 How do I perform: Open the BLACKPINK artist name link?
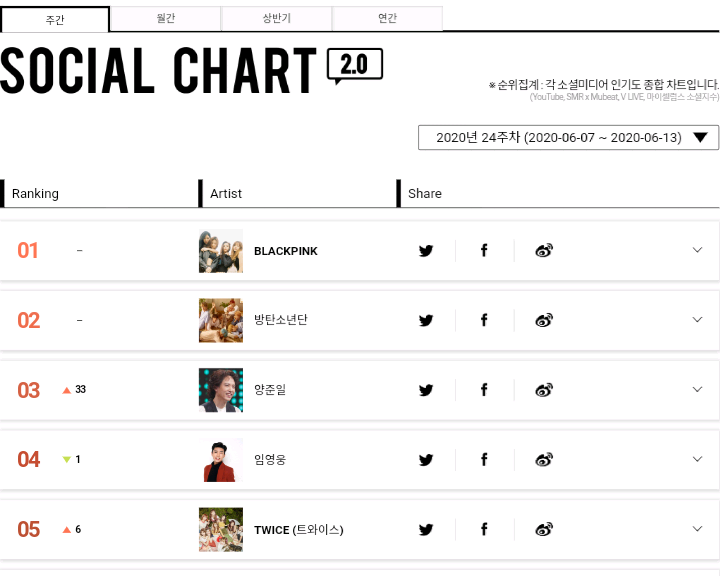[x=286, y=251]
